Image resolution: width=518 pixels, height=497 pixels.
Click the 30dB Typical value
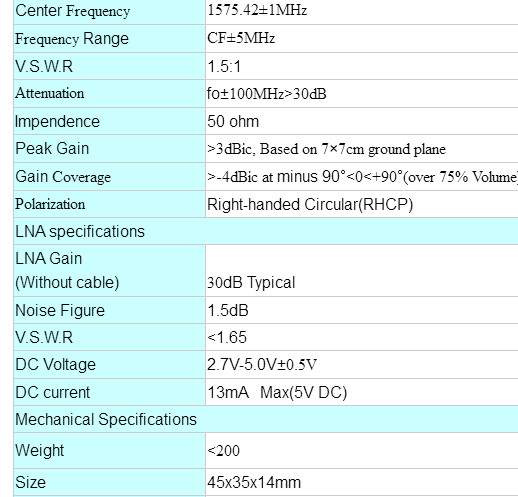pyautogui.click(x=251, y=282)
